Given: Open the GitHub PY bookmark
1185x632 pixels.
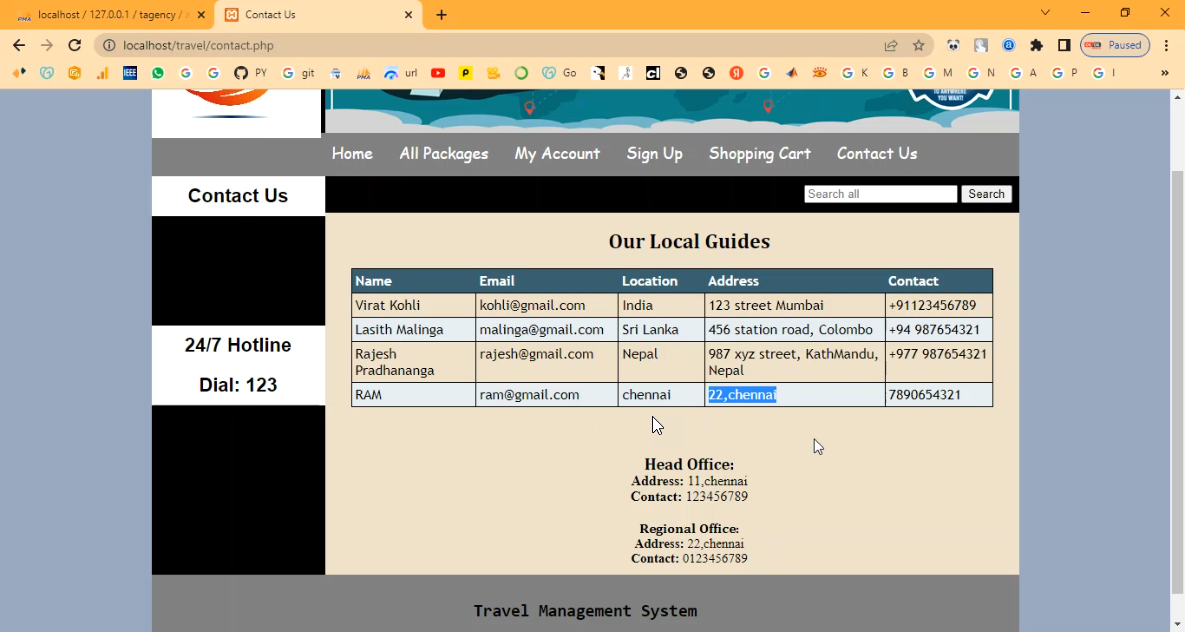Looking at the screenshot, I should click(x=250, y=73).
